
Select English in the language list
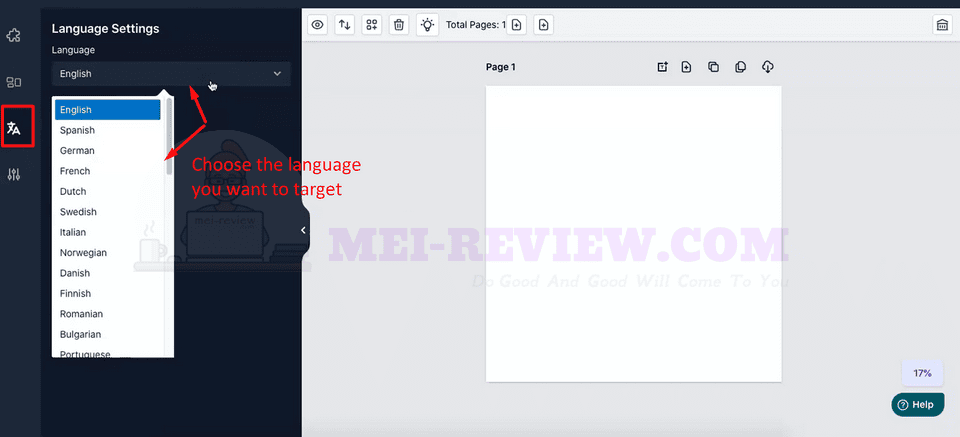pyautogui.click(x=108, y=110)
